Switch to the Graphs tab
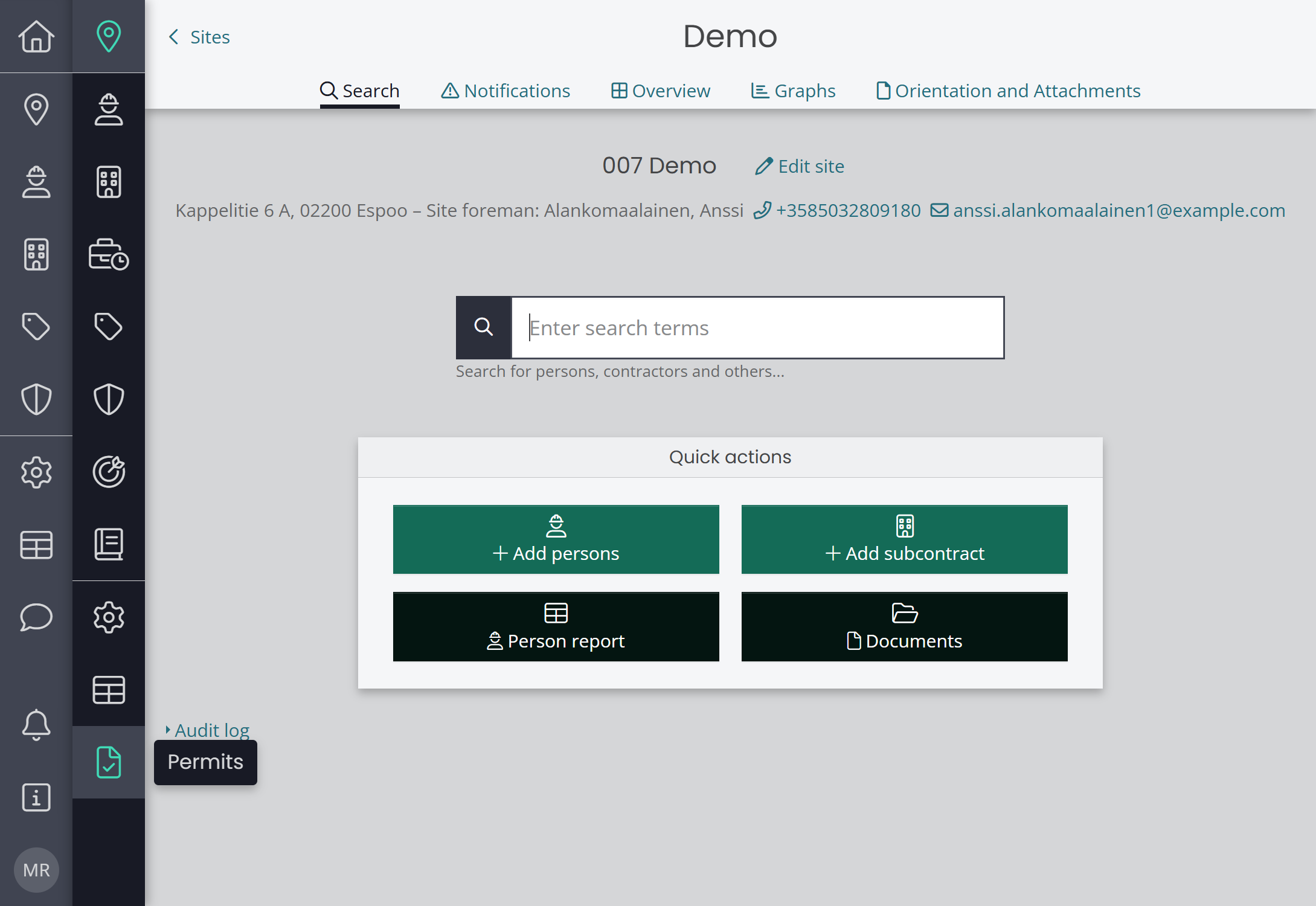This screenshot has height=906, width=1316. [x=793, y=91]
